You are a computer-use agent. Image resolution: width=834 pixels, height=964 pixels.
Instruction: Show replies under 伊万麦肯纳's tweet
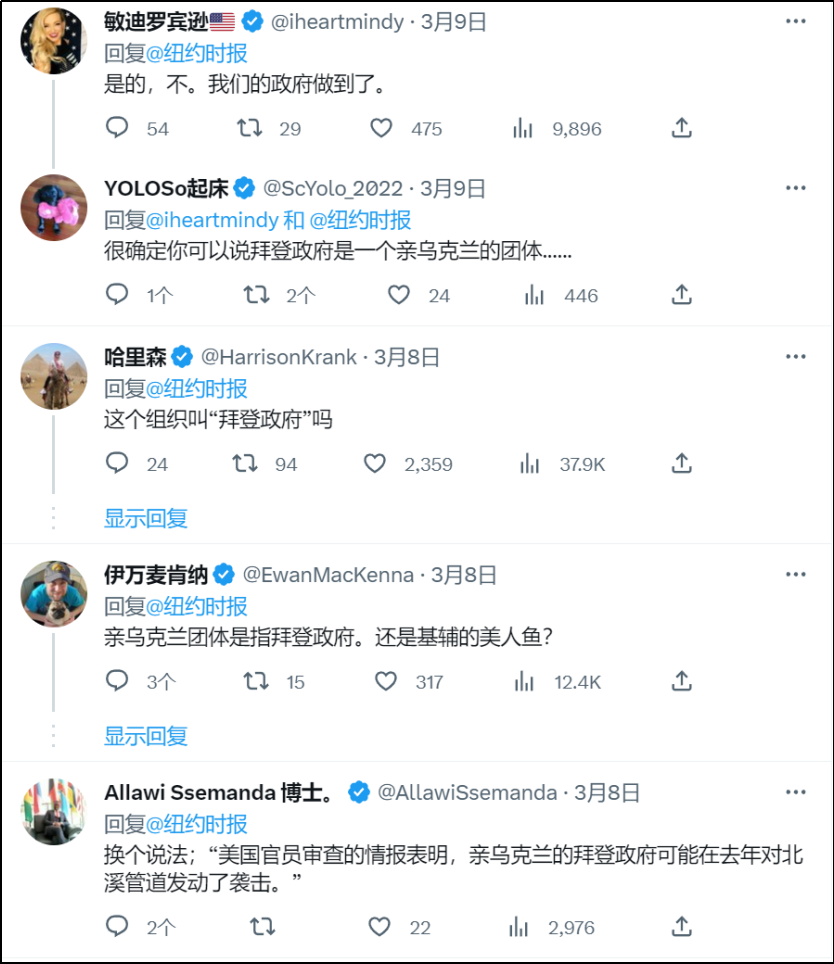[x=146, y=736]
